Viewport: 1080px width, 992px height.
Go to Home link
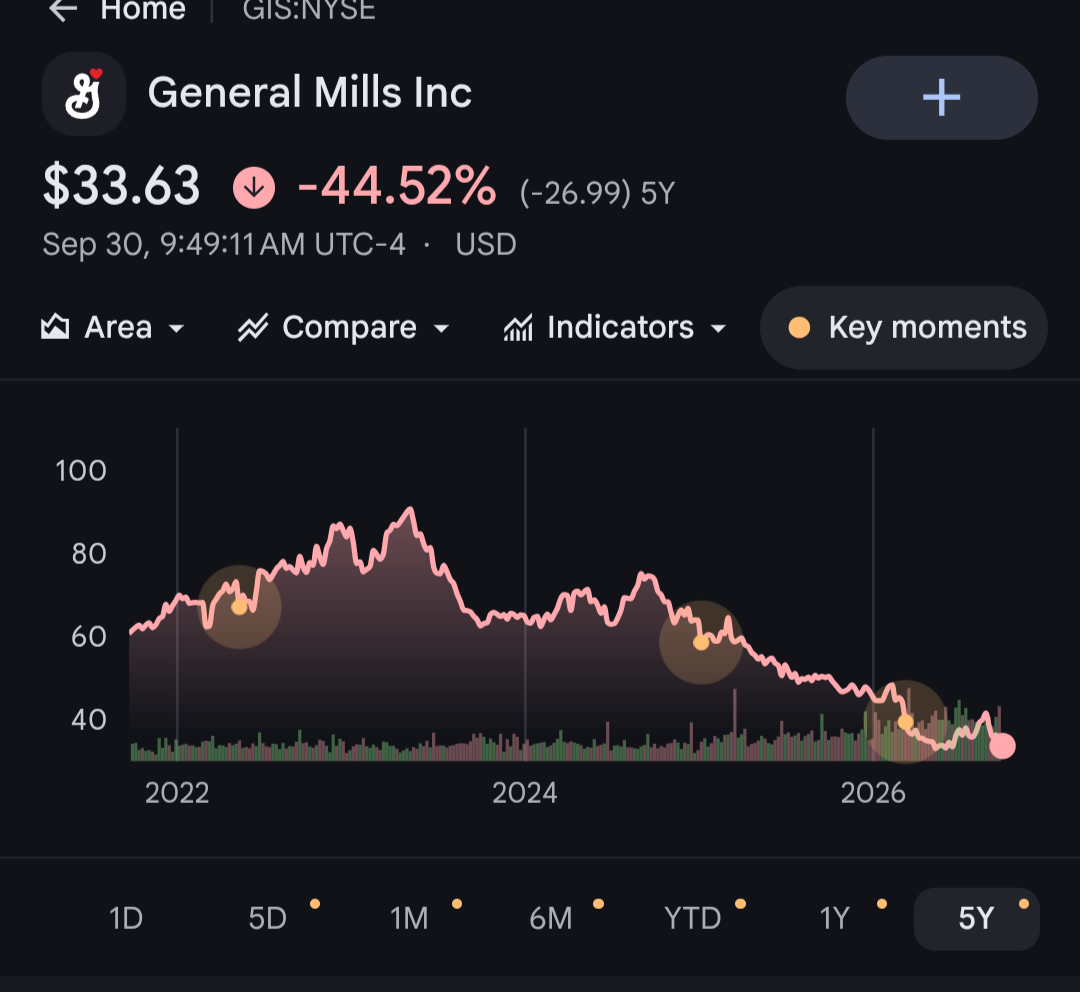coord(143,10)
